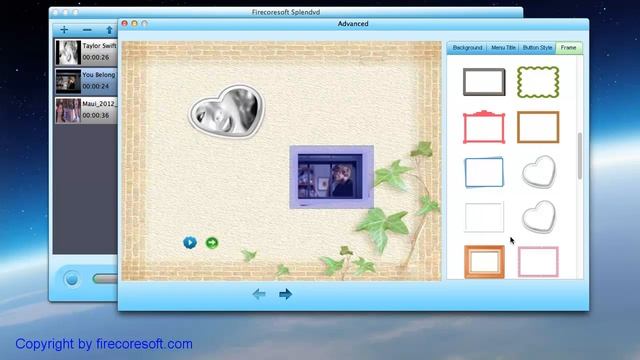Select the heart-shaped video thumbnail
The image size is (640, 360).
227,111
